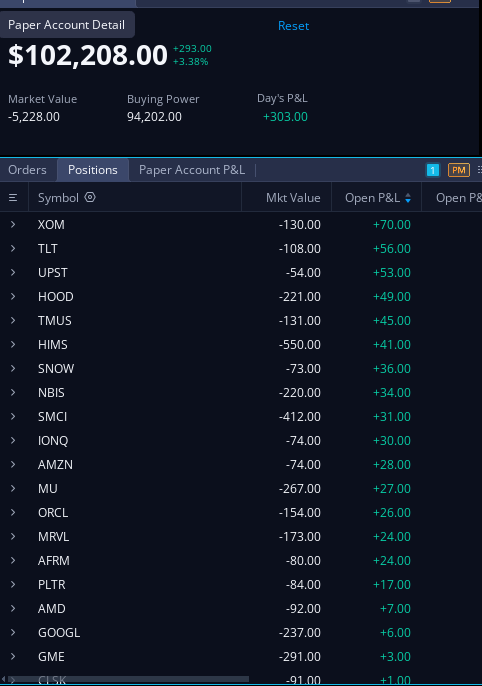Viewport: 482px width, 686px height.
Task: Select the IONQ symbol text
Action: click(x=53, y=441)
